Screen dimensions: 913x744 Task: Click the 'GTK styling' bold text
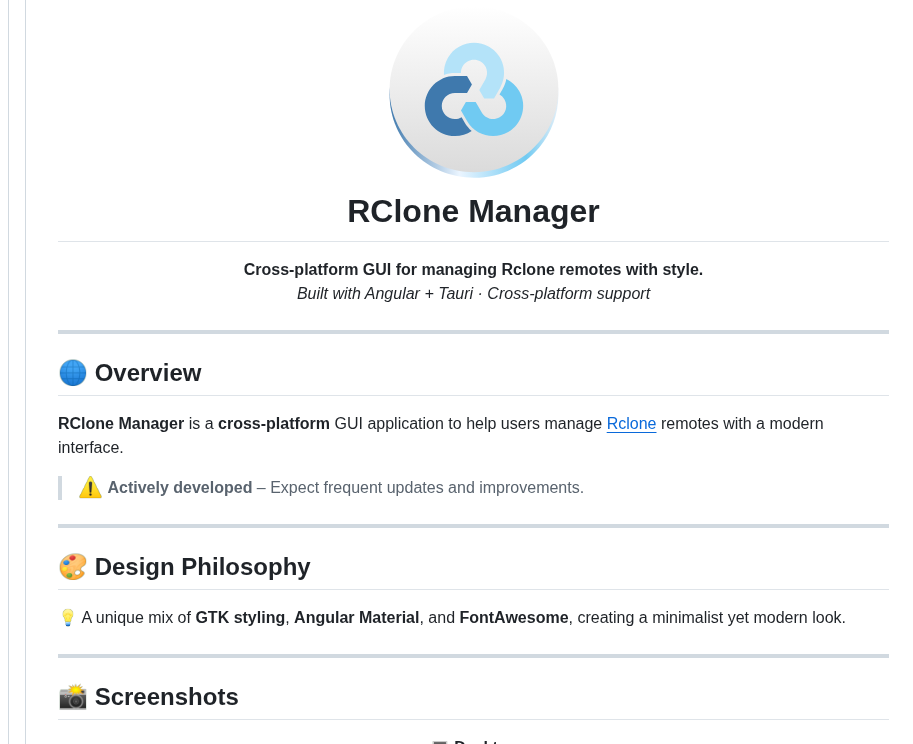click(x=240, y=618)
